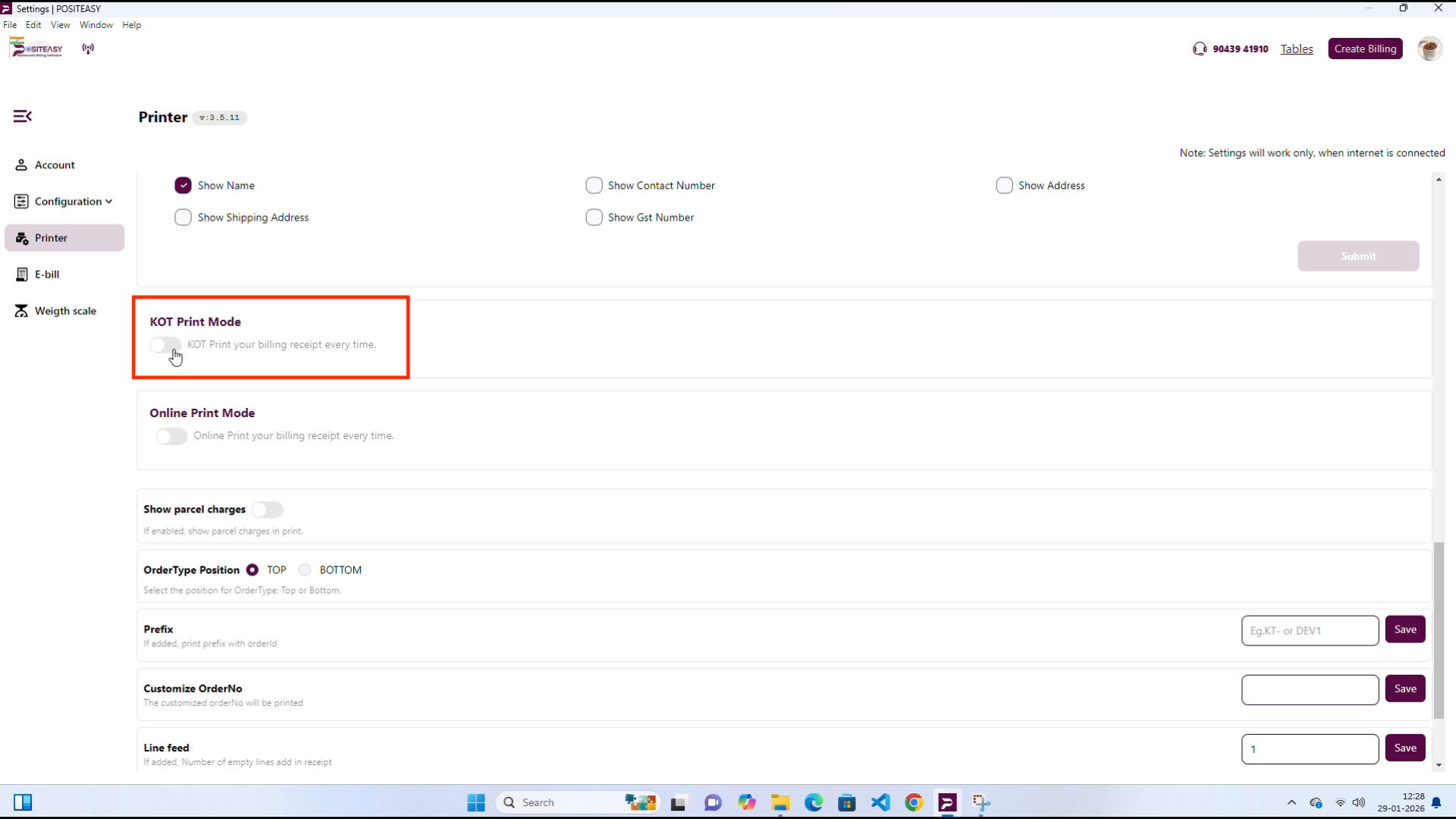Click the Prefix text input field
1456x819 pixels.
pyautogui.click(x=1310, y=630)
